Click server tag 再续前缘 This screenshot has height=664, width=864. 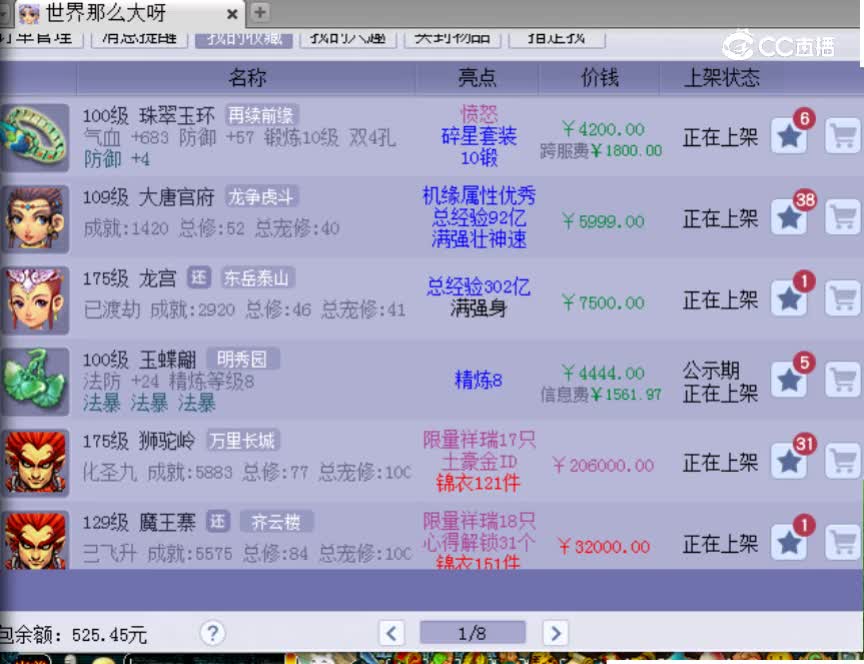[262, 115]
